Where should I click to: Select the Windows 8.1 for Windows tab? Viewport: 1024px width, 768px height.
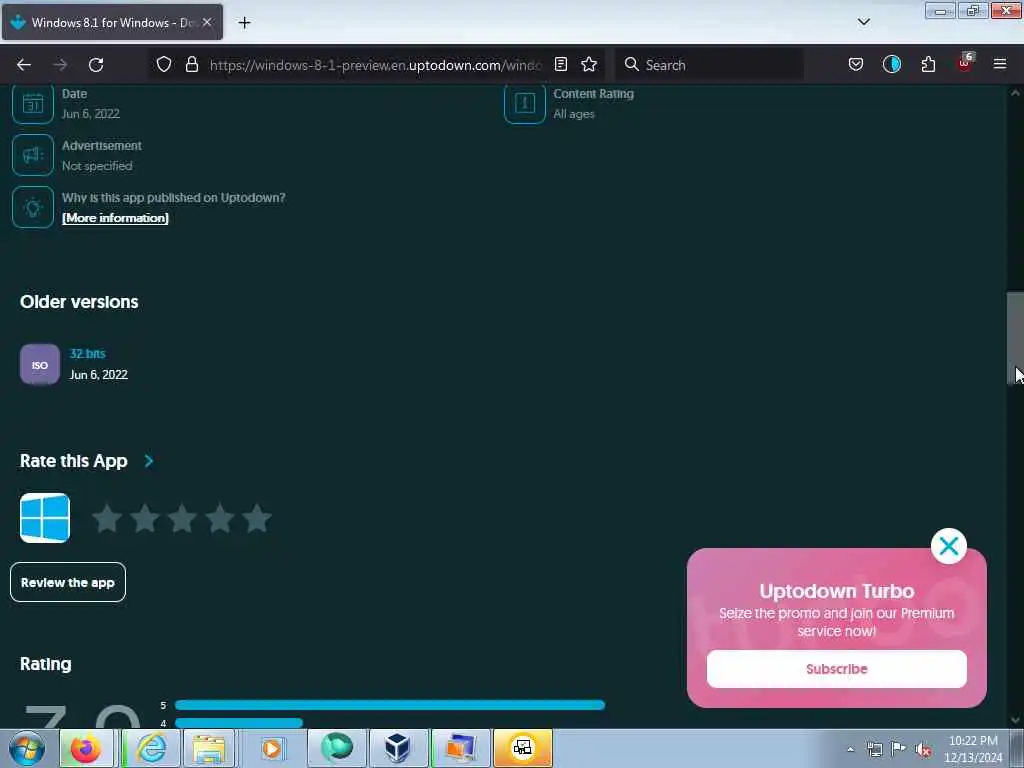112,22
